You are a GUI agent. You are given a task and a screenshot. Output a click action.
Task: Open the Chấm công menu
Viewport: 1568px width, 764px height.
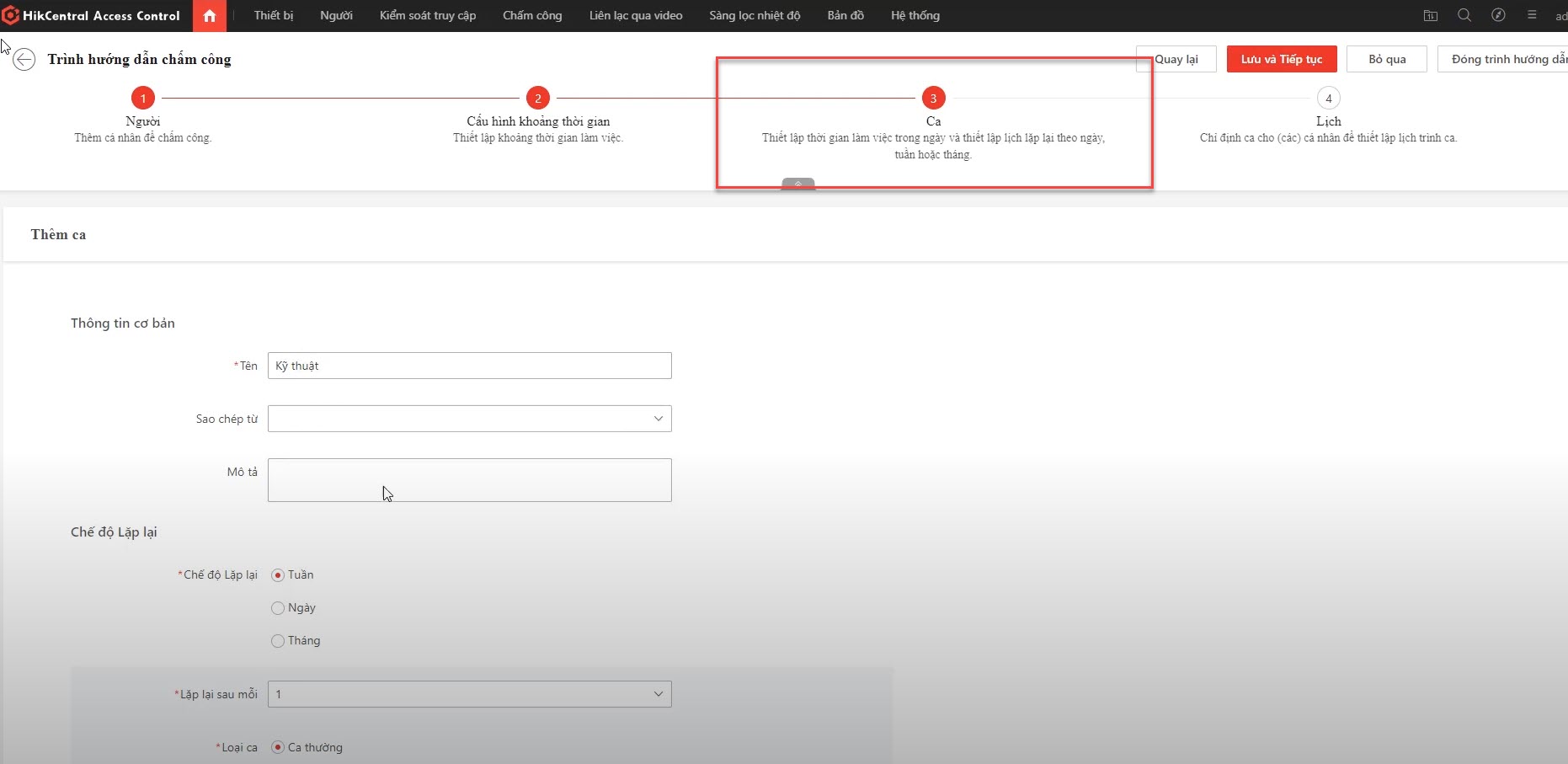pyautogui.click(x=531, y=16)
